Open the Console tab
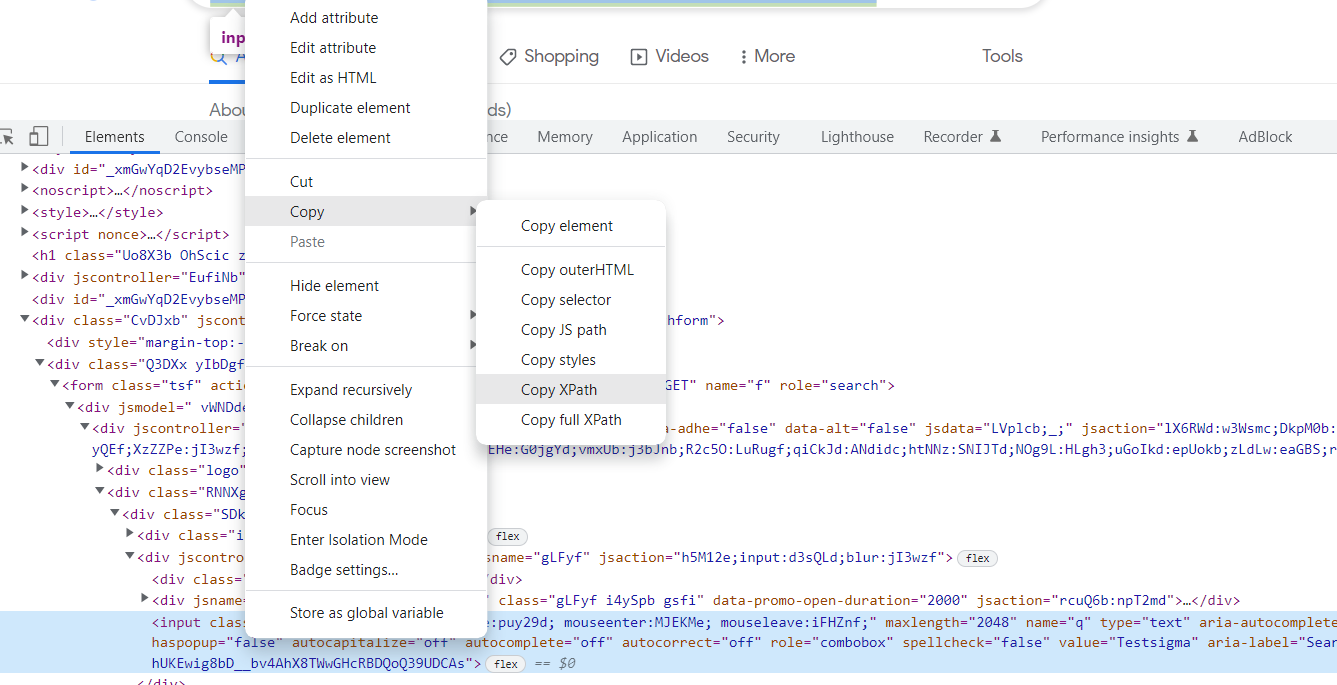The width and height of the screenshot is (1337, 685). [x=201, y=137]
